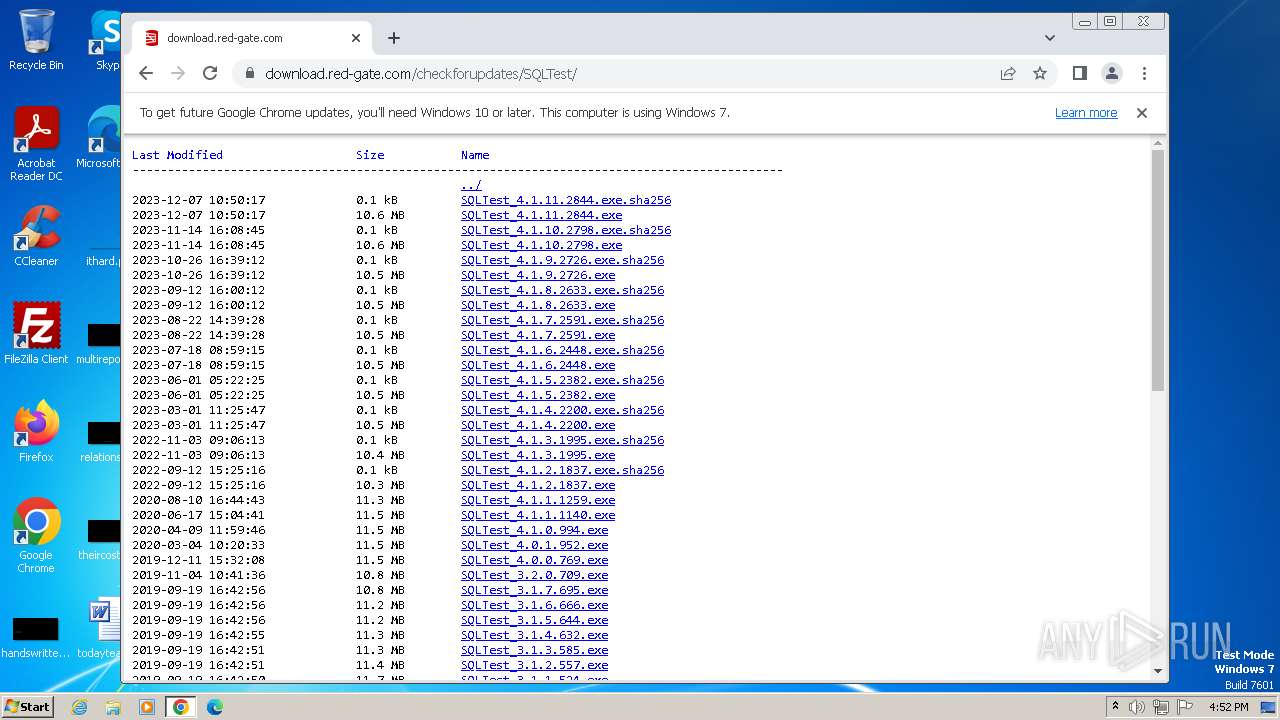
Task: Close the download.red-gate.com tab
Action: pos(356,38)
